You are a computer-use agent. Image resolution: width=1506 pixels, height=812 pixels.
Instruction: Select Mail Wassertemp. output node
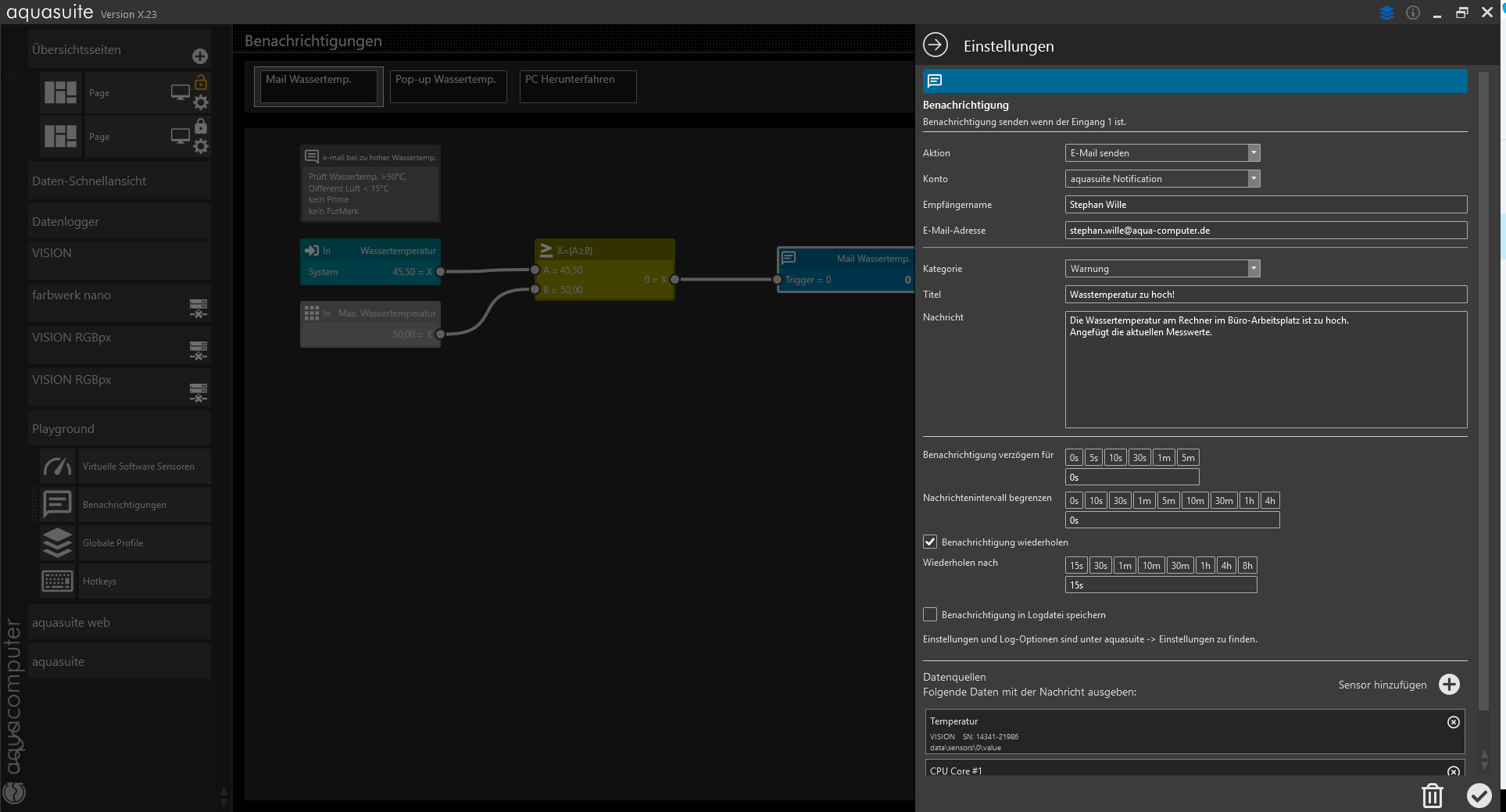846,270
